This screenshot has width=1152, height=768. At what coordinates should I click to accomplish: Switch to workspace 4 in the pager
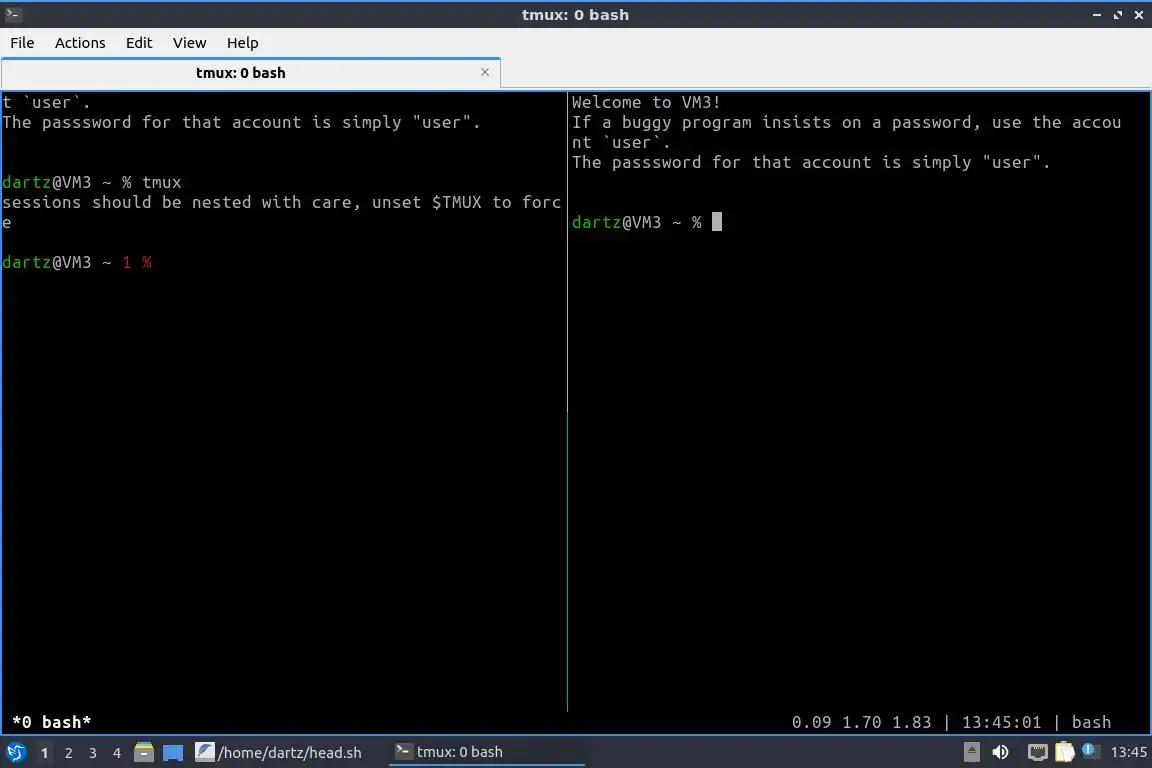(117, 753)
